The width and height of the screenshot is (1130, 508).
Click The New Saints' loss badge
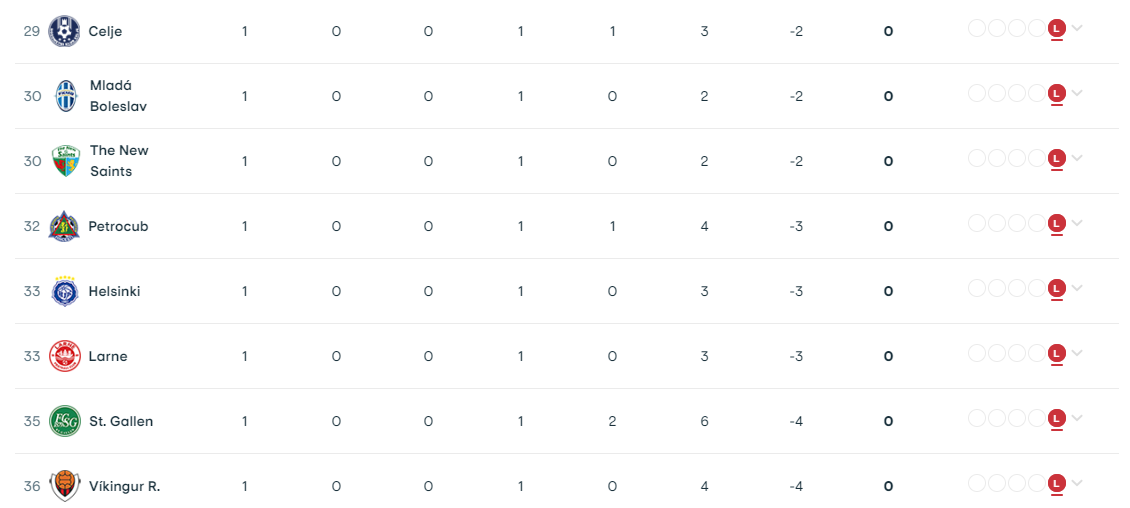coord(1056,159)
